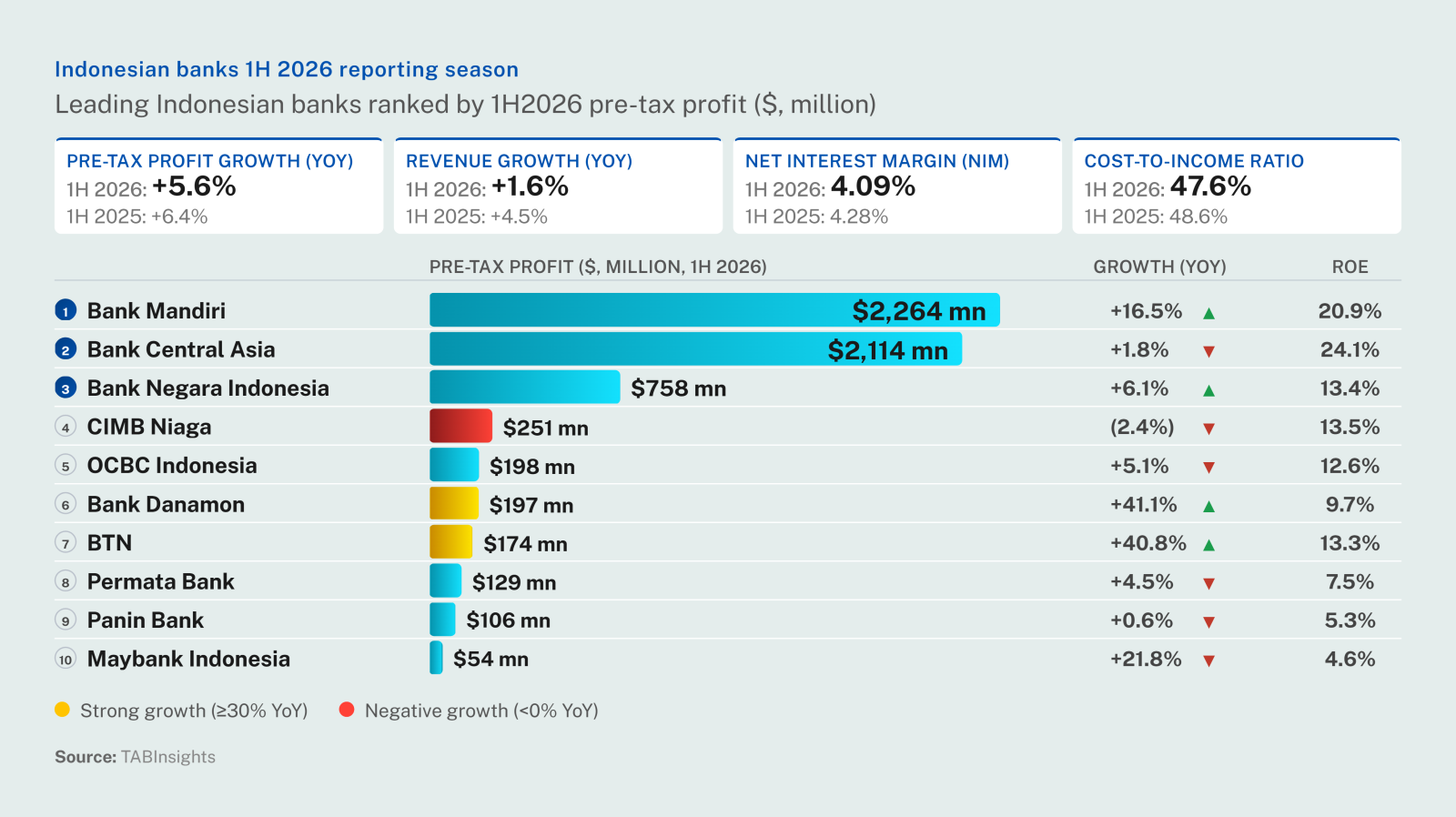The height and width of the screenshot is (817, 1456).
Task: Click the Panin Bank profit bar
Action: point(442,620)
